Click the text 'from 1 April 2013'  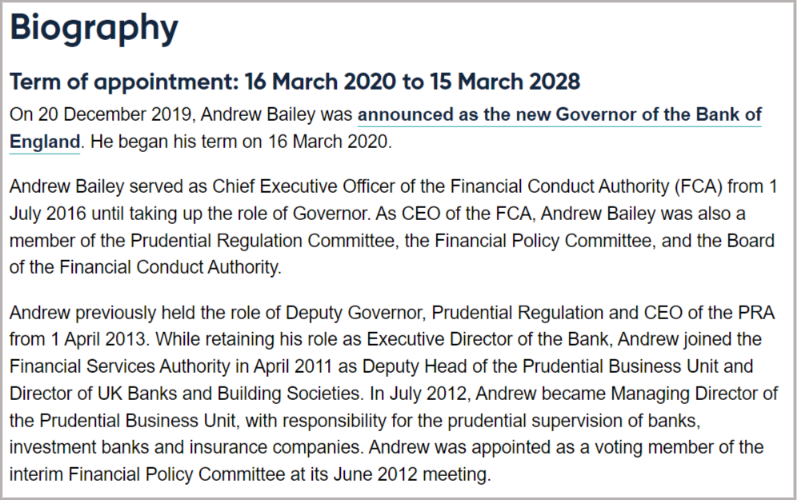tap(77, 339)
